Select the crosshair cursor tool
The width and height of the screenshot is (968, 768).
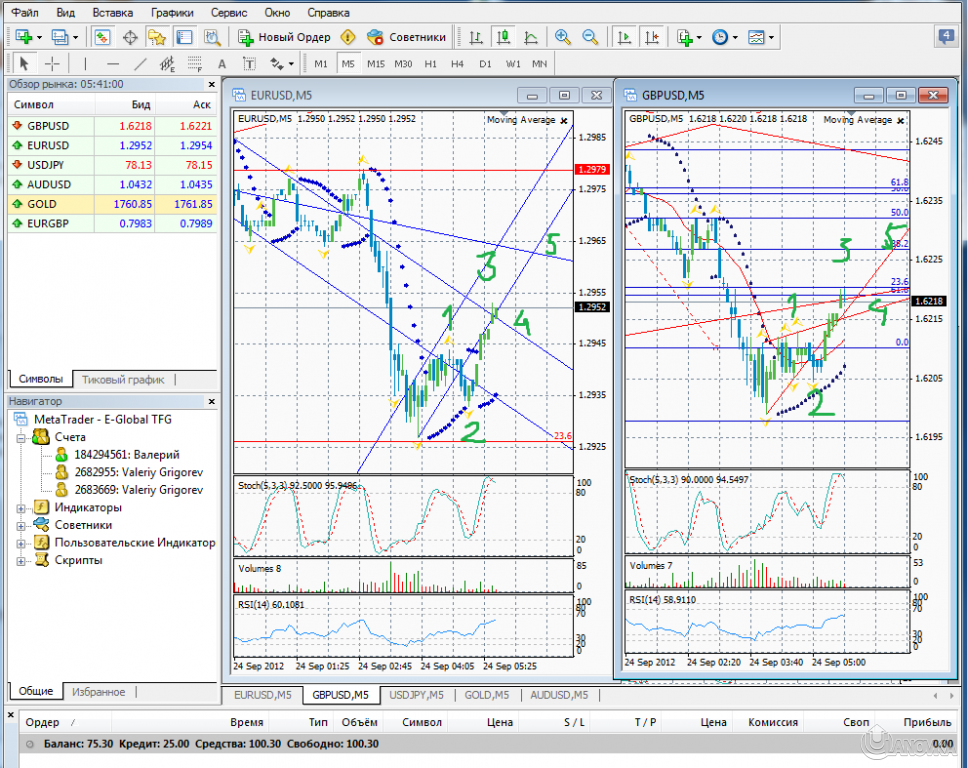[52, 64]
